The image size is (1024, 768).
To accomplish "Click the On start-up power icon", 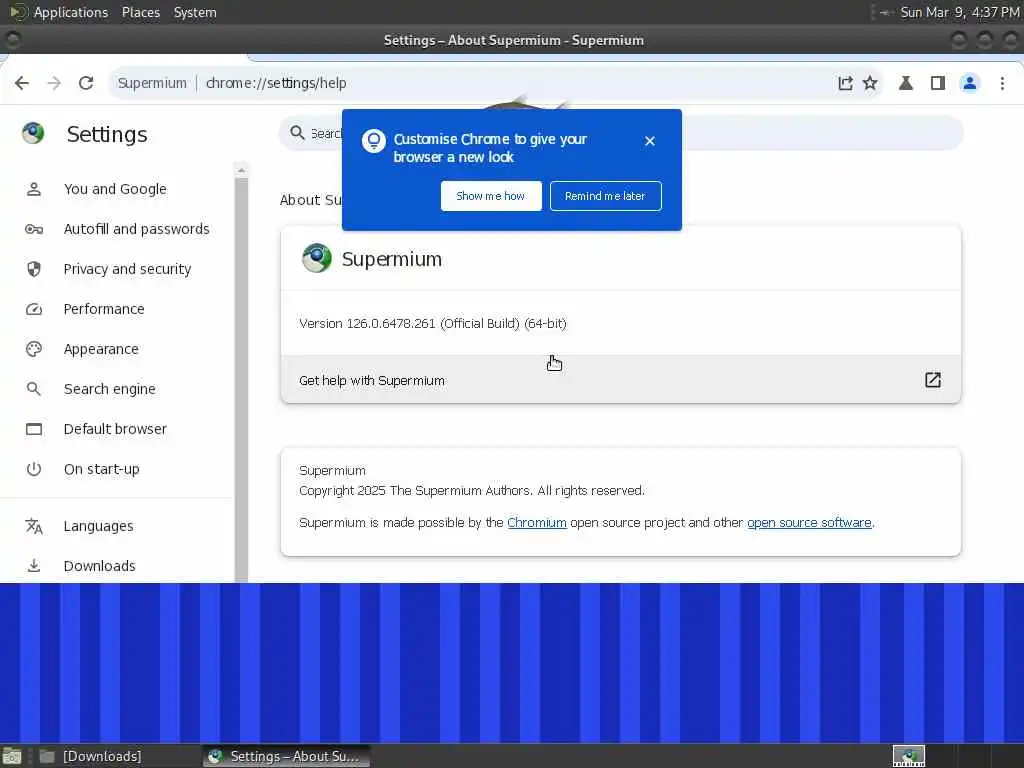I will (x=34, y=469).
